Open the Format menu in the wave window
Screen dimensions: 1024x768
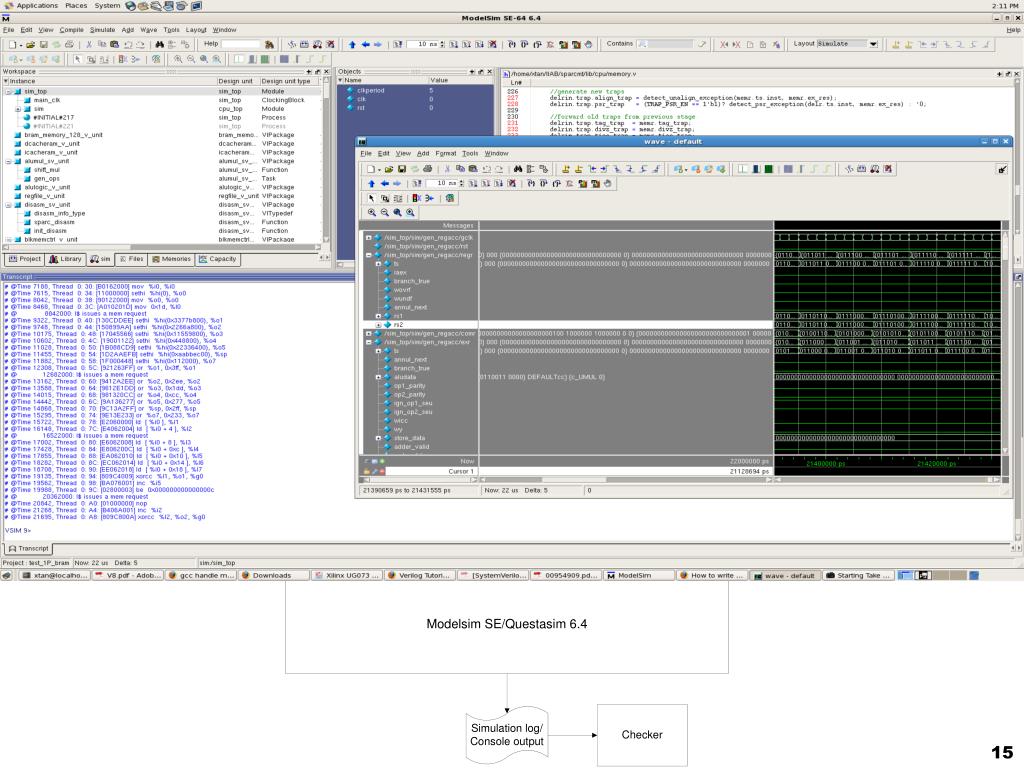[x=446, y=153]
